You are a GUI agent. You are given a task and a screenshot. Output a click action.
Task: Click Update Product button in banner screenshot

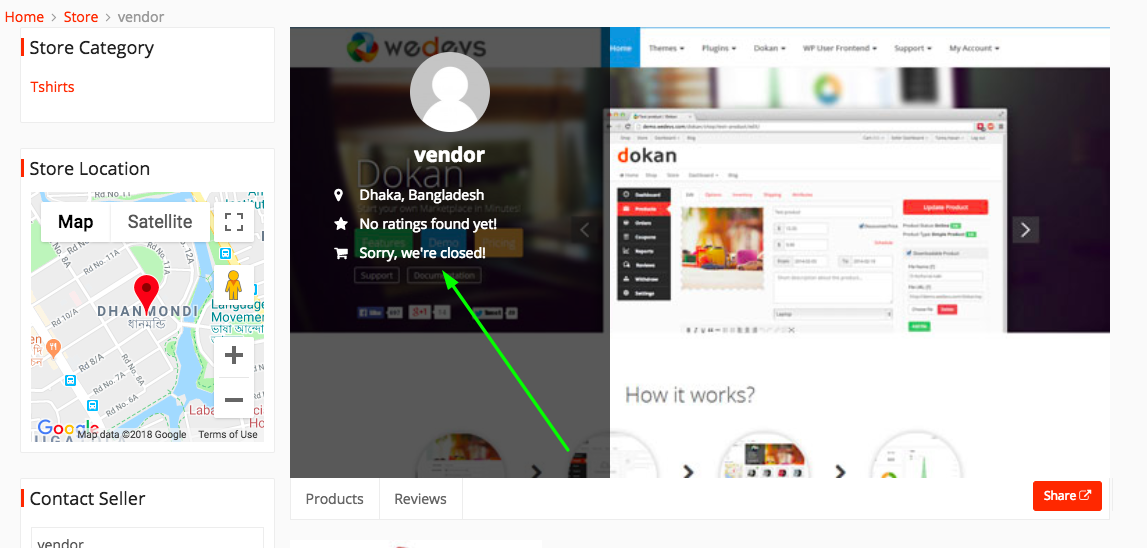coord(945,207)
